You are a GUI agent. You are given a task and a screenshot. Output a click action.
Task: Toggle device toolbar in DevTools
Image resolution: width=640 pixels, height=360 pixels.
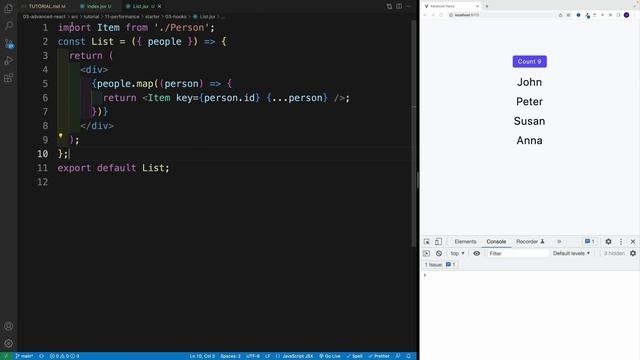(x=438, y=242)
